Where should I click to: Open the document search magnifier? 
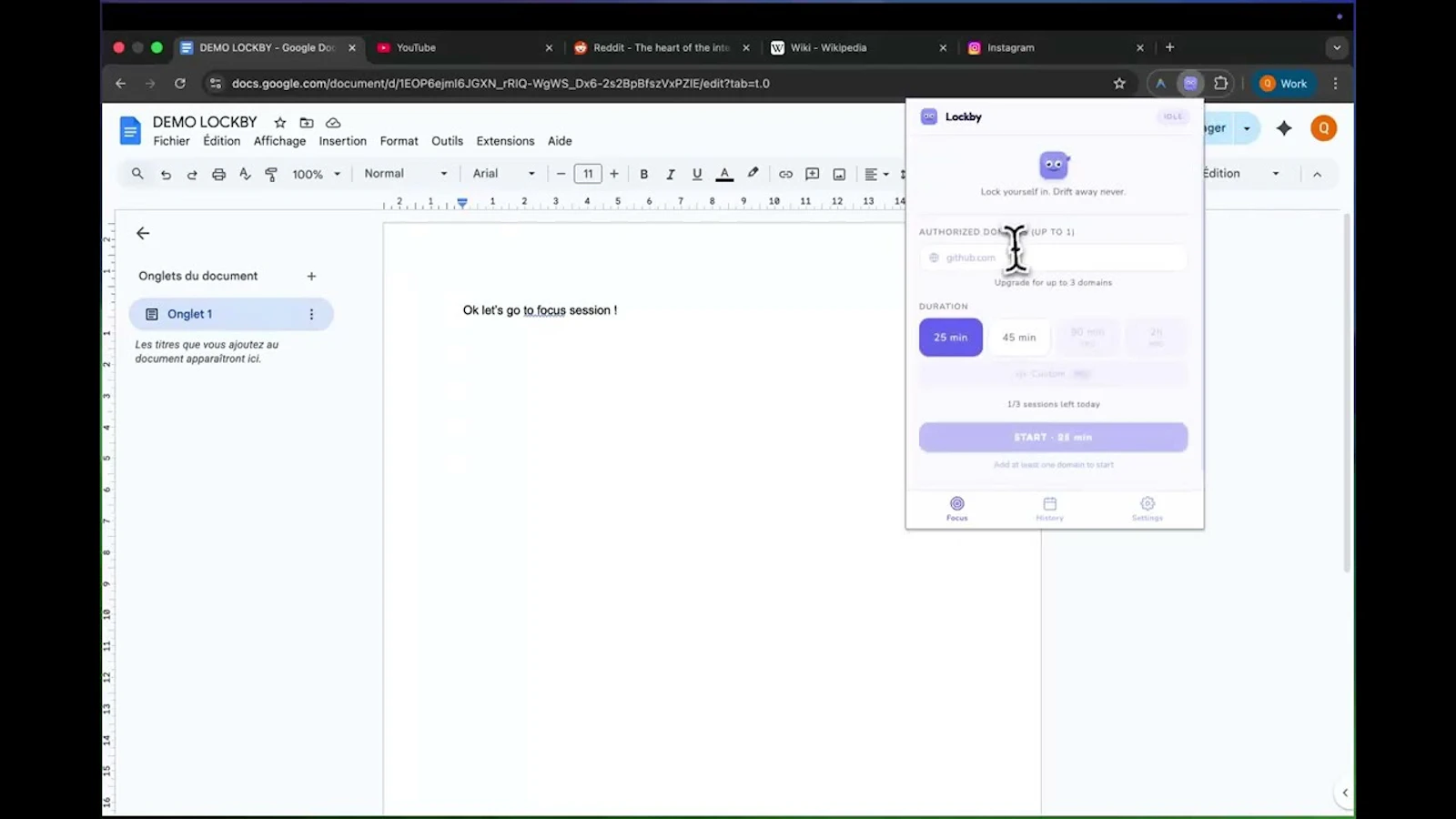[x=137, y=173]
